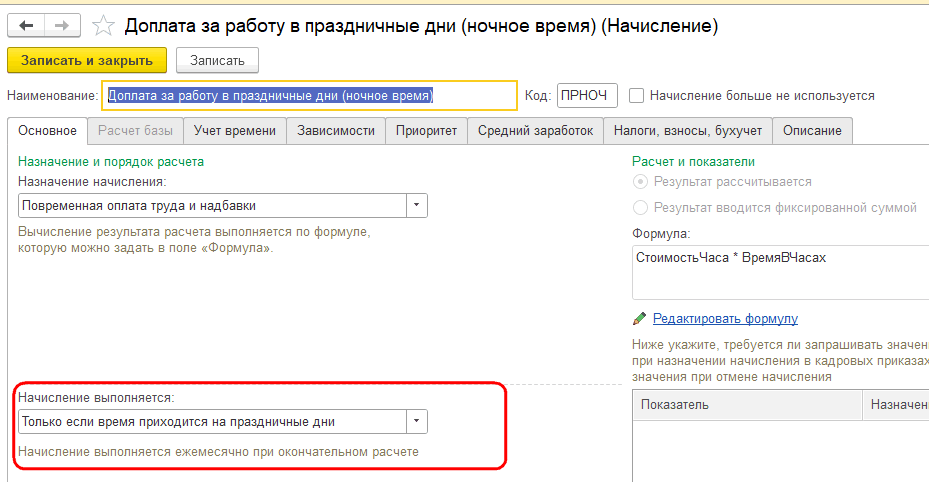Open the Описание tab
The height and width of the screenshot is (482, 929).
(812, 131)
